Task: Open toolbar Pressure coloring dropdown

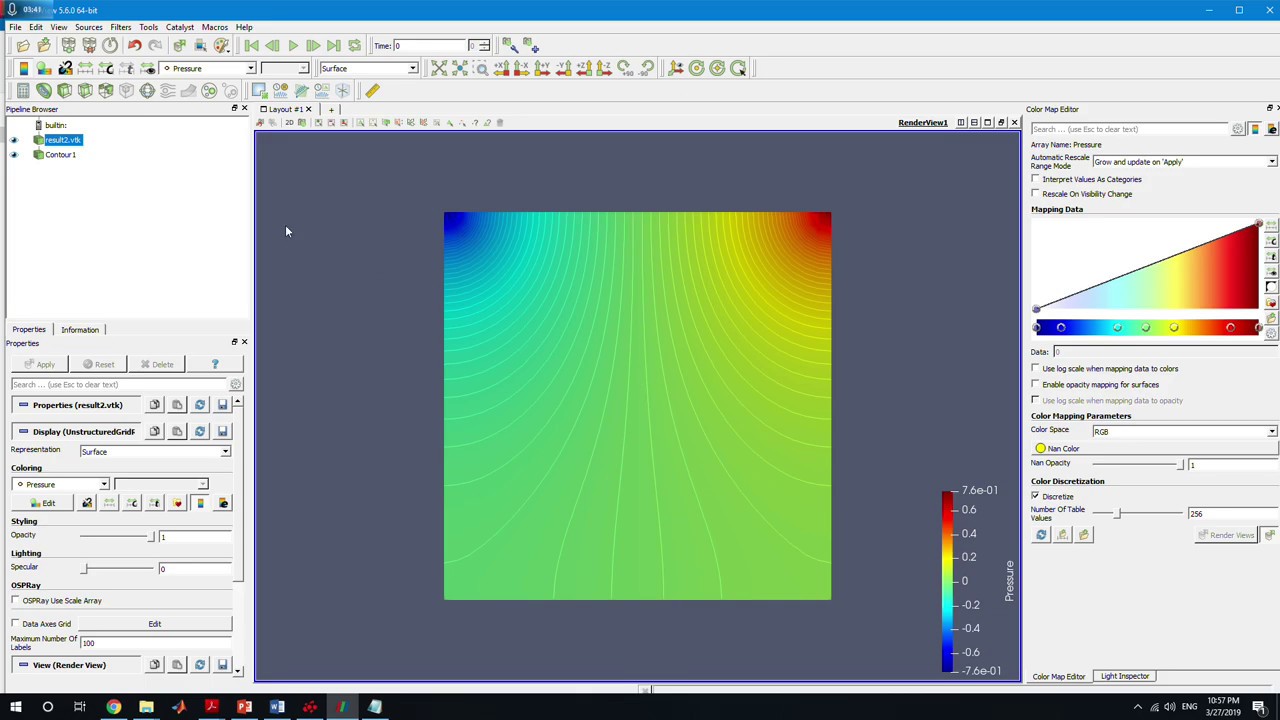Action: [208, 68]
